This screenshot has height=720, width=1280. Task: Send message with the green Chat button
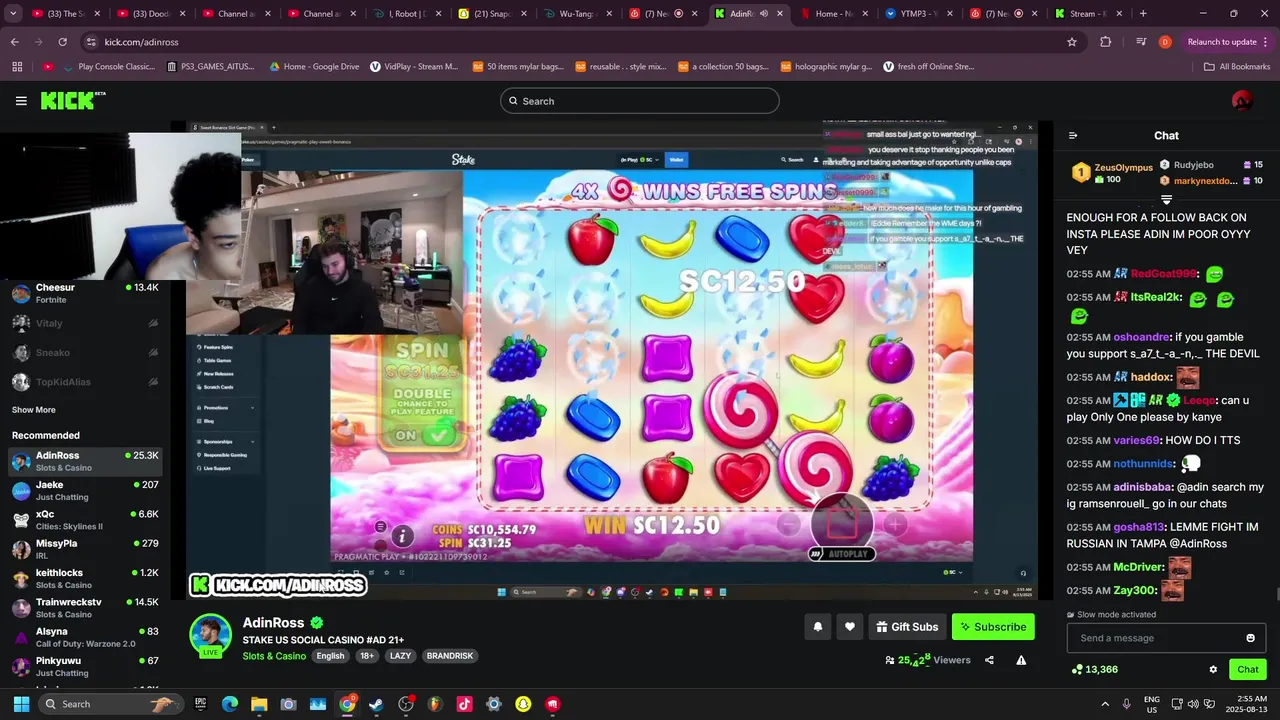click(1248, 669)
